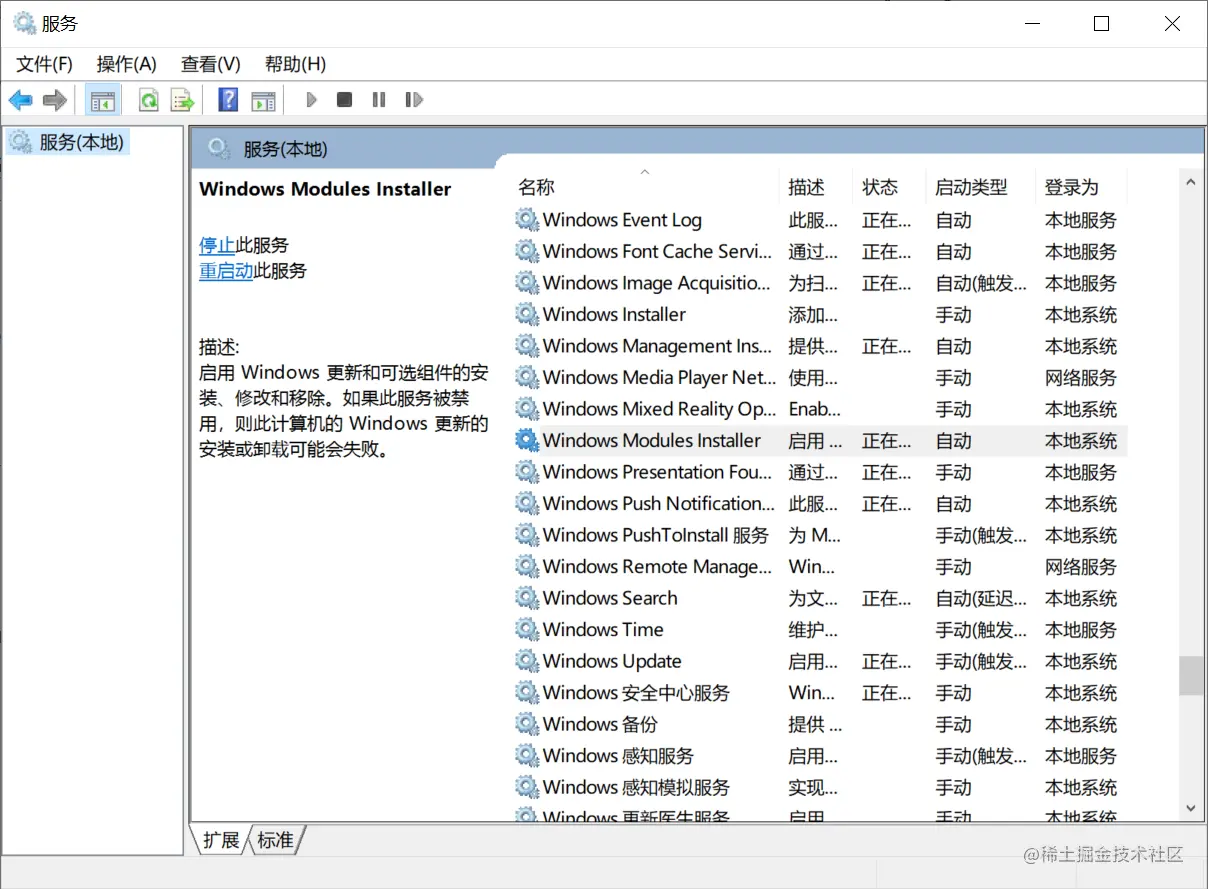Select the Windows Presentation Foundation row
Image resolution: width=1208 pixels, height=889 pixels.
click(820, 472)
